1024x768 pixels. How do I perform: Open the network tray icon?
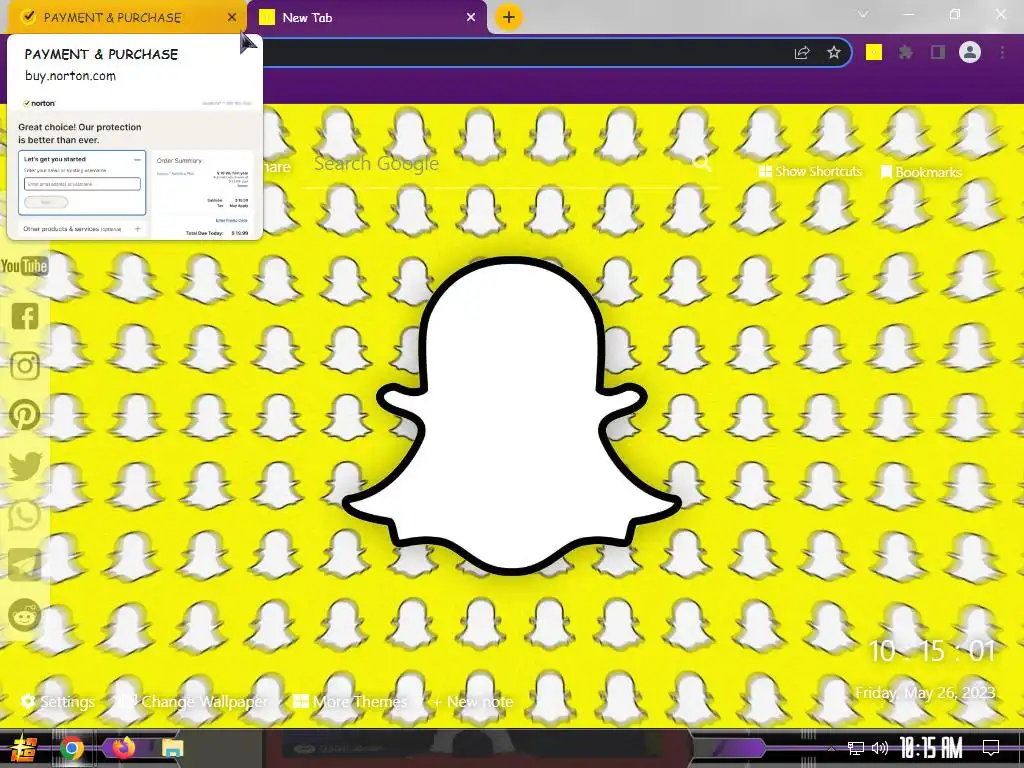856,748
